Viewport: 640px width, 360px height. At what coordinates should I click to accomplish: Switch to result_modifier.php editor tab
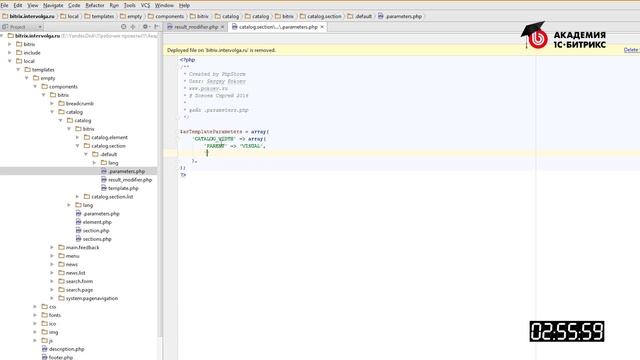(x=196, y=27)
